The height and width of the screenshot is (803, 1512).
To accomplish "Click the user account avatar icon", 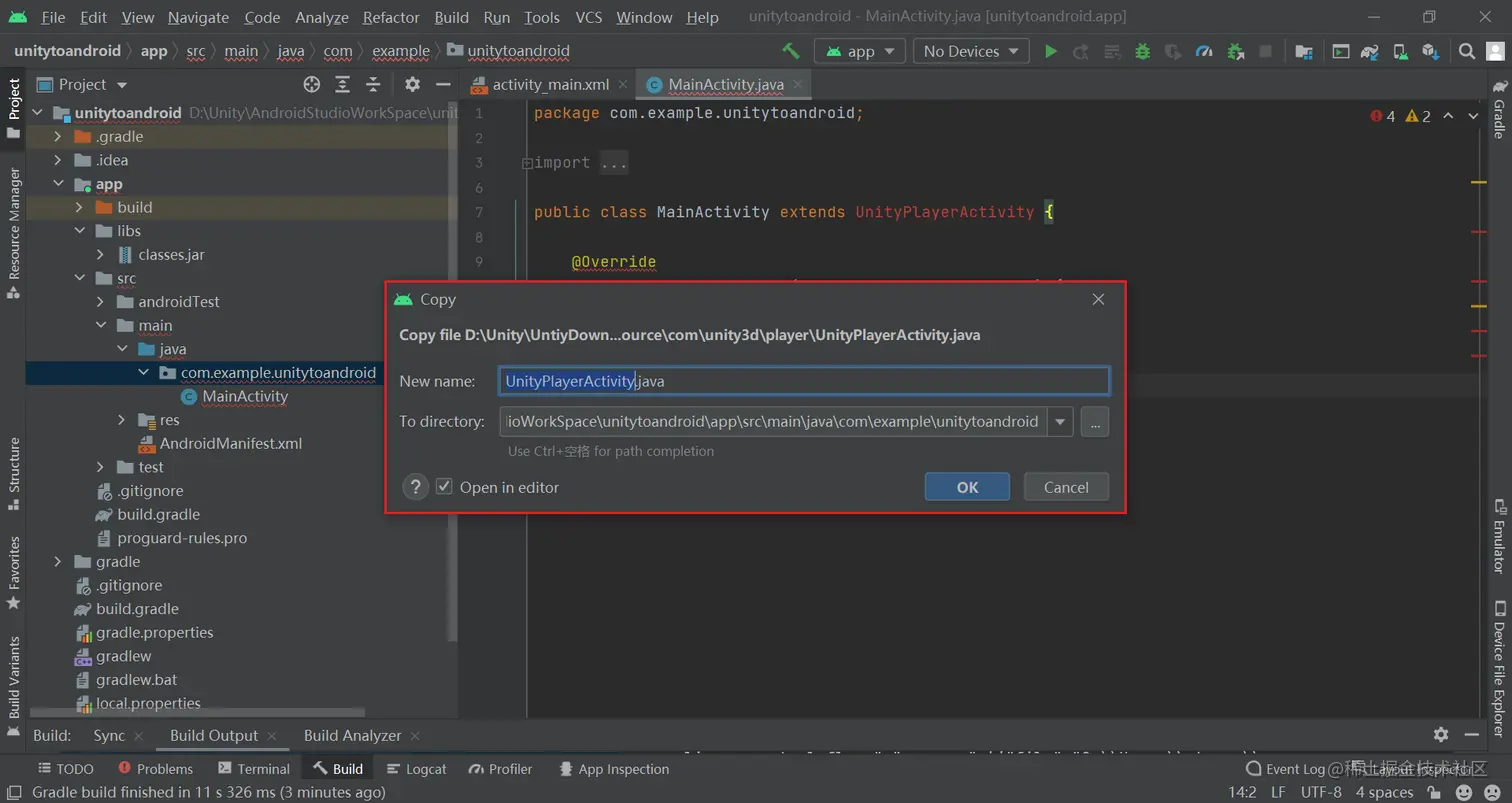I will click(x=1496, y=51).
